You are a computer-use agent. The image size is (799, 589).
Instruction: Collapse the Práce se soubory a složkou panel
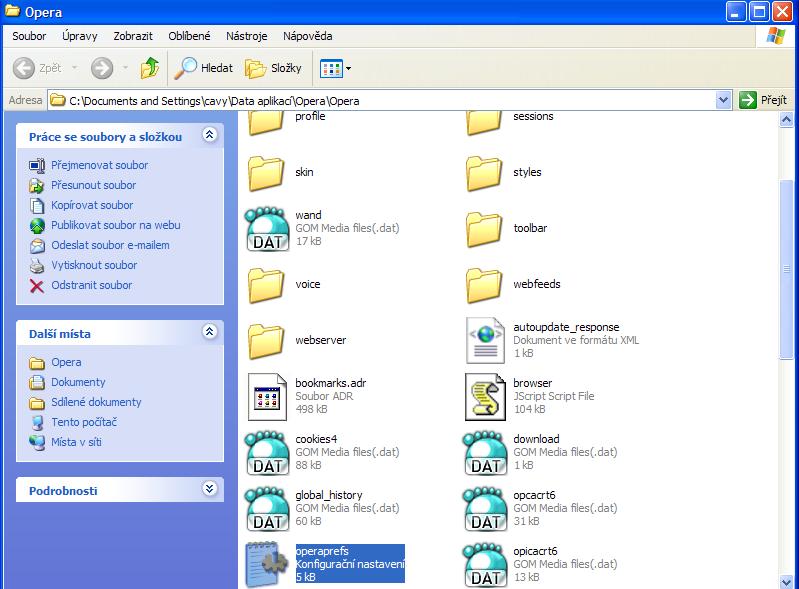209,135
